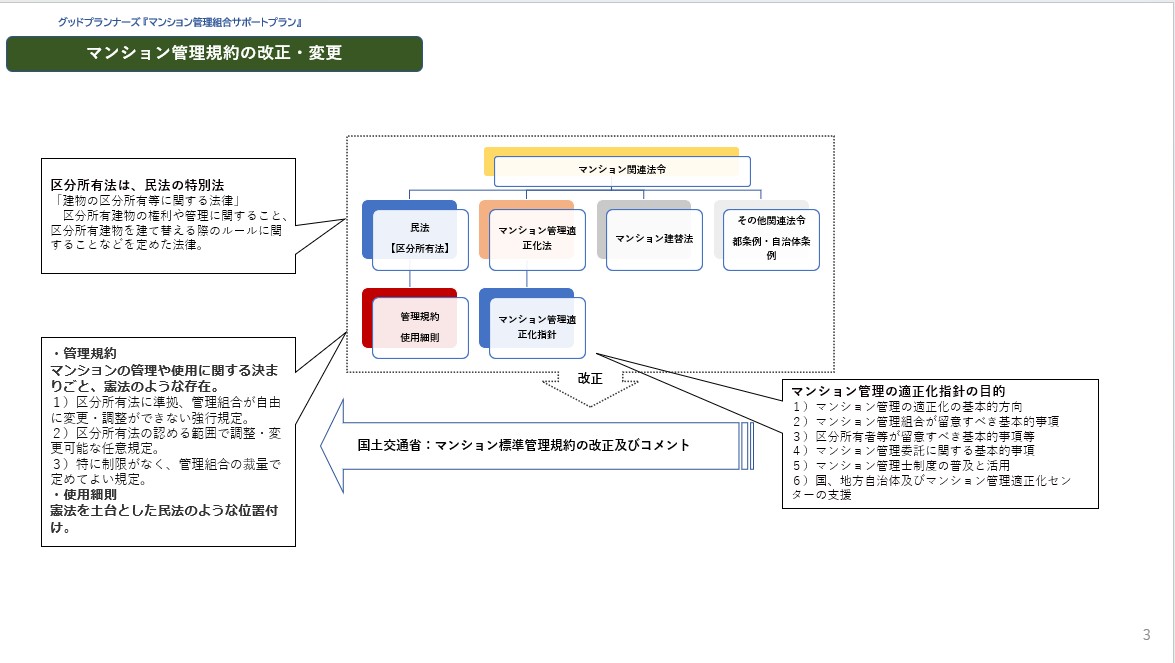Select the マンション管理適正化法 box
This screenshot has width=1175, height=663.
coord(537,240)
